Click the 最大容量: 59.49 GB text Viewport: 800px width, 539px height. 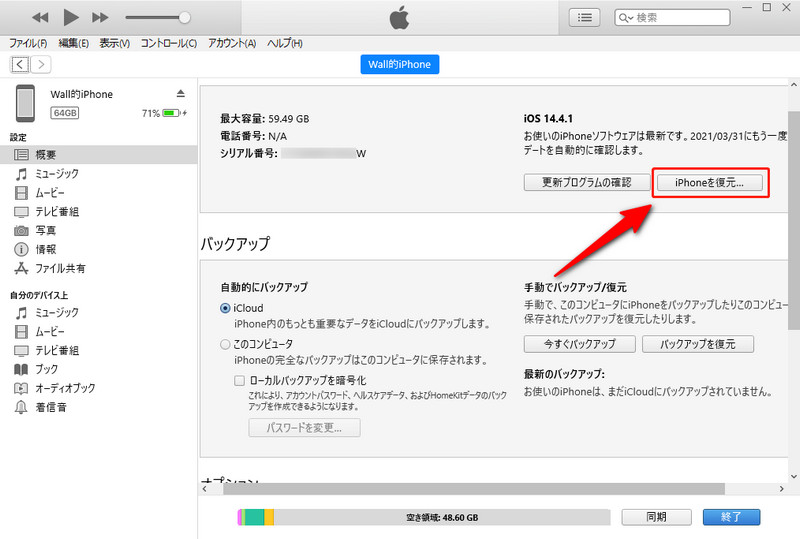(265, 119)
